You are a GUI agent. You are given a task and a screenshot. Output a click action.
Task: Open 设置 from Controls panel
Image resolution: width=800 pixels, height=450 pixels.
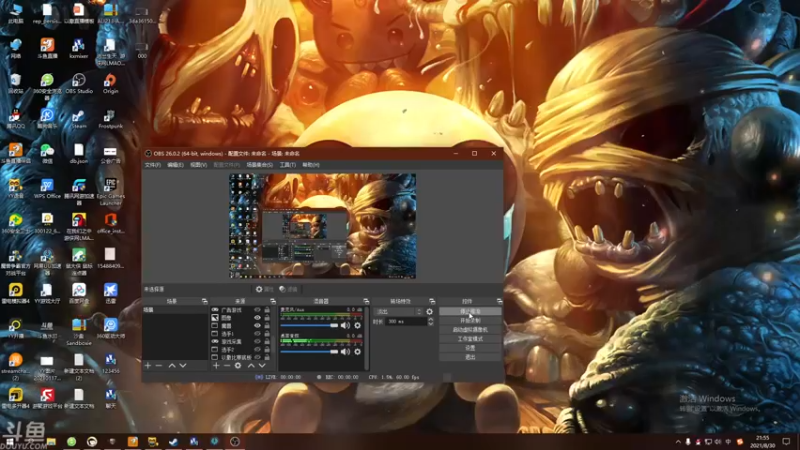point(470,348)
